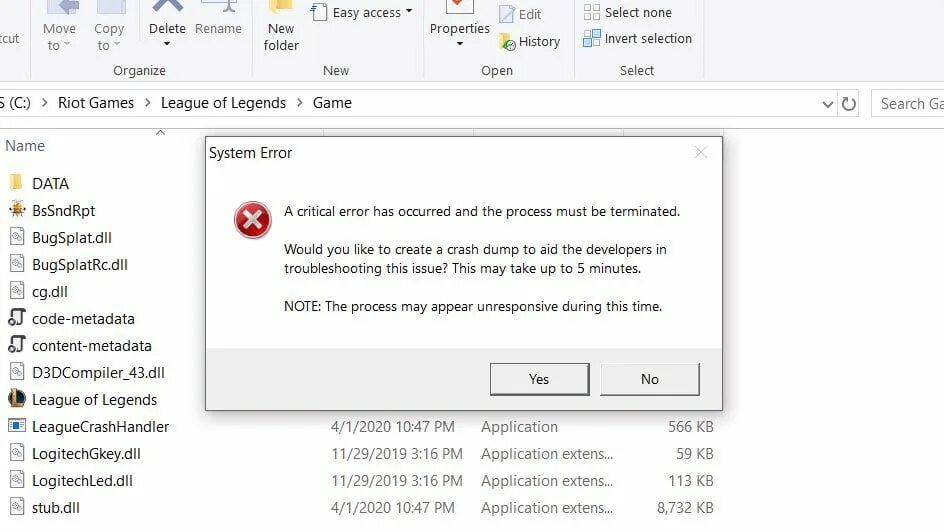The image size is (944, 531).
Task: Expand the chevron after Riot Games breadcrumb
Action: (x=148, y=103)
